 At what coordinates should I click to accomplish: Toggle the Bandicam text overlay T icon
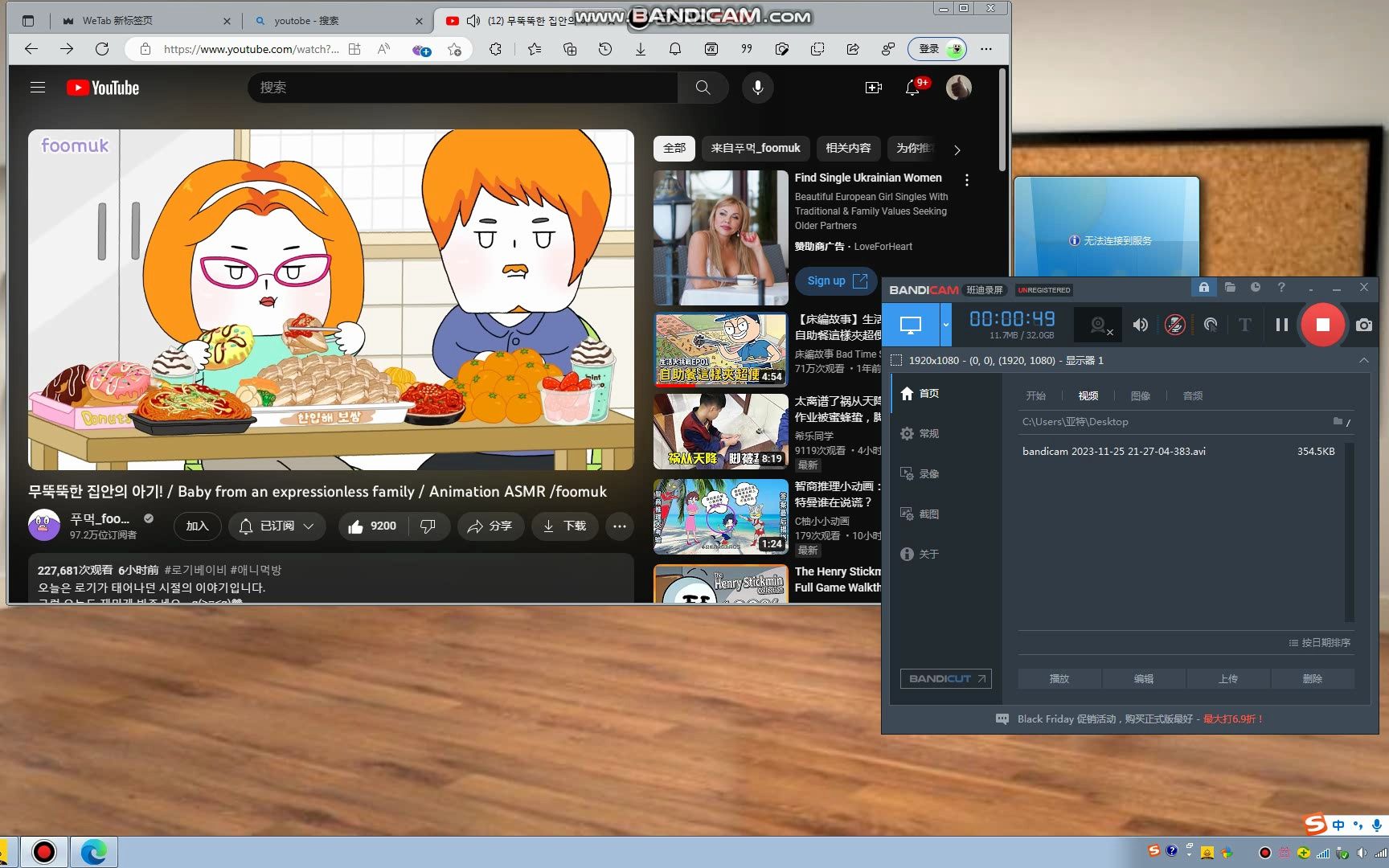[x=1244, y=325]
